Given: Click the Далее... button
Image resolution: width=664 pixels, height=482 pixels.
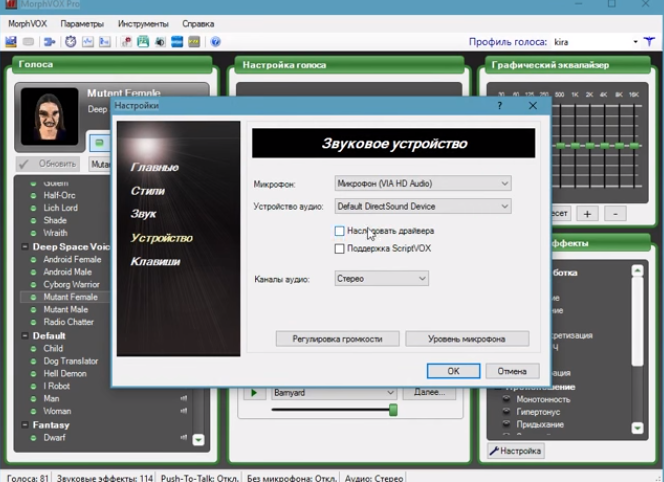Looking at the screenshot, I should click(429, 393).
